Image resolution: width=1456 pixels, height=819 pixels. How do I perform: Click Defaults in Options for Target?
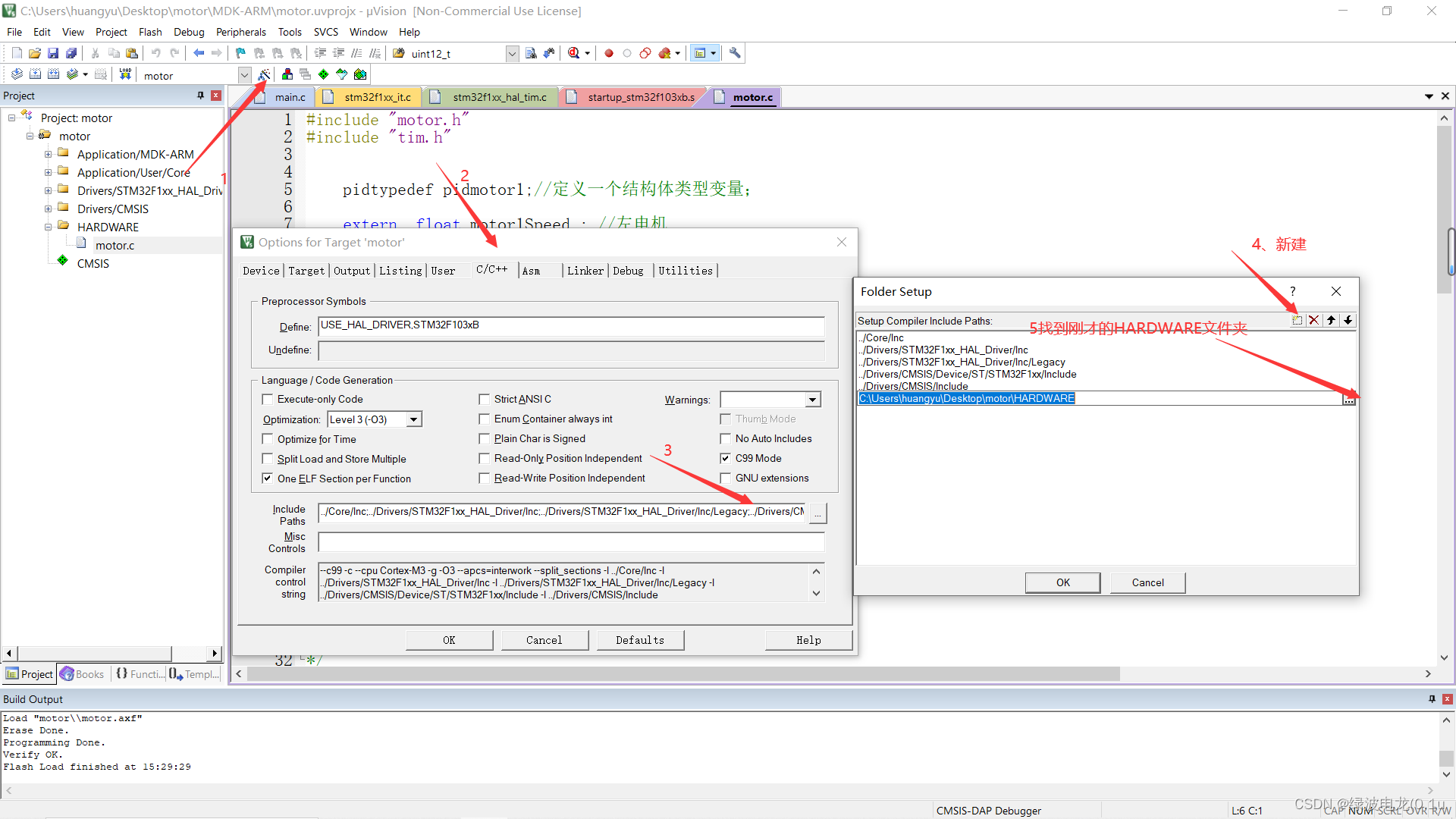pyautogui.click(x=639, y=640)
